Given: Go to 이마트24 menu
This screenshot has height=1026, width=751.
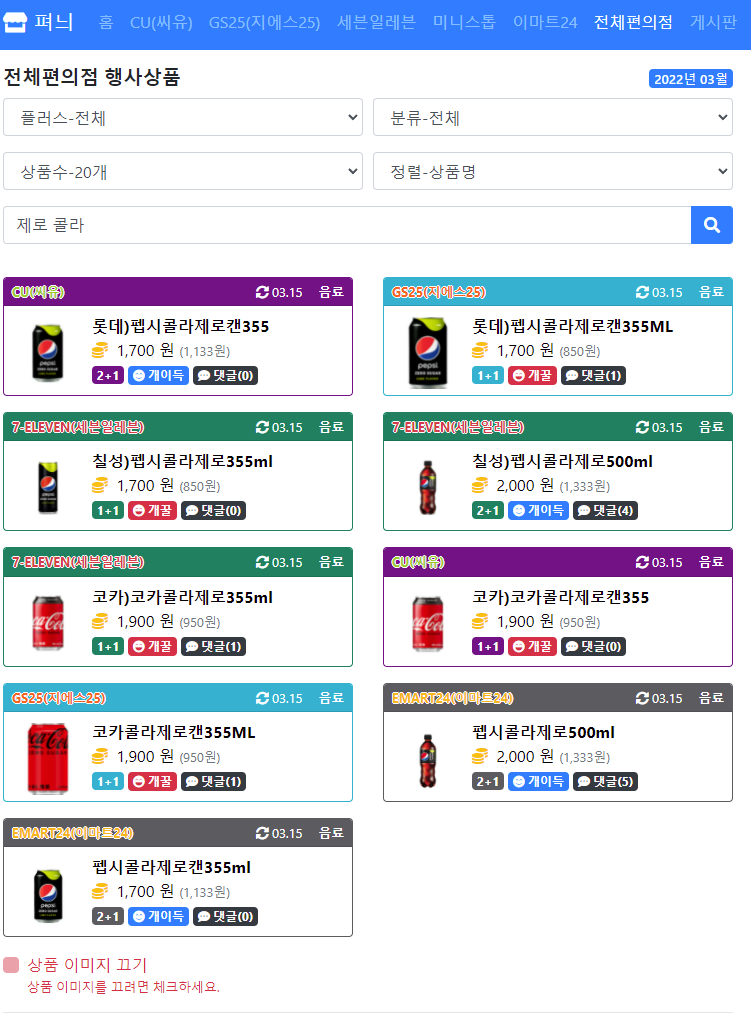Looking at the screenshot, I should pyautogui.click(x=545, y=22).
